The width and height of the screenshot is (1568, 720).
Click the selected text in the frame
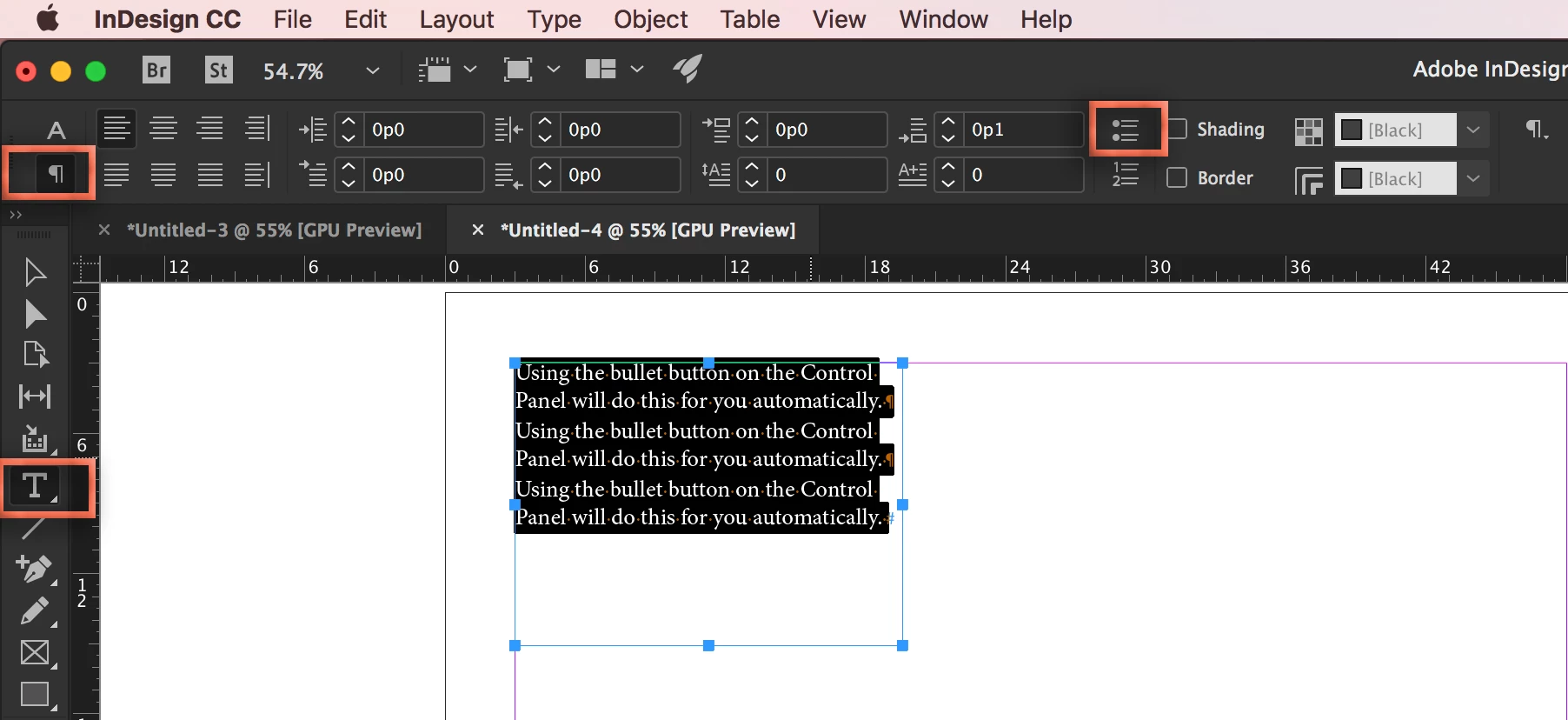point(702,445)
